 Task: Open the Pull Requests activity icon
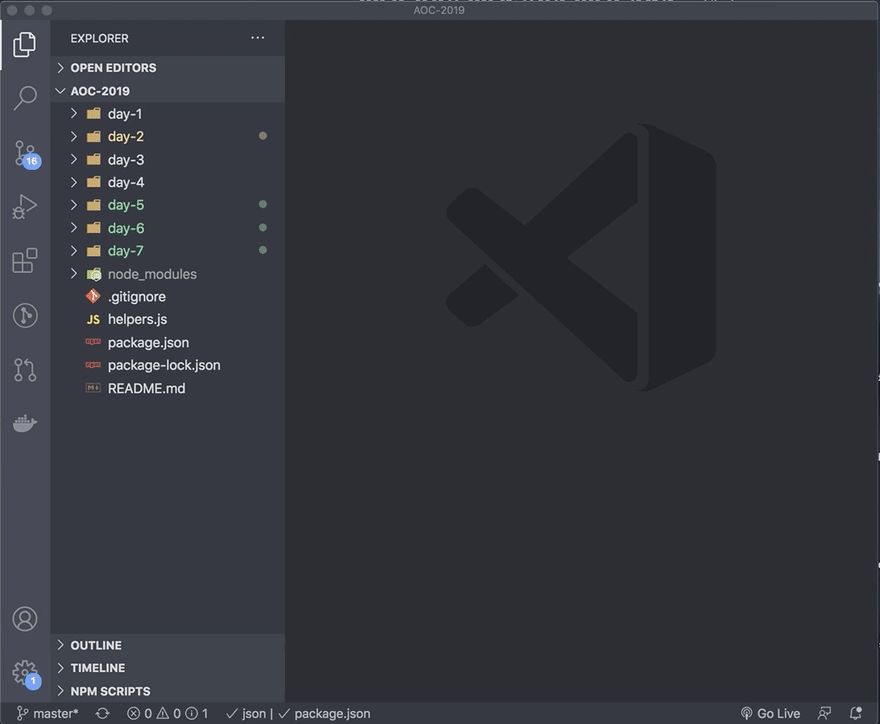coord(25,370)
